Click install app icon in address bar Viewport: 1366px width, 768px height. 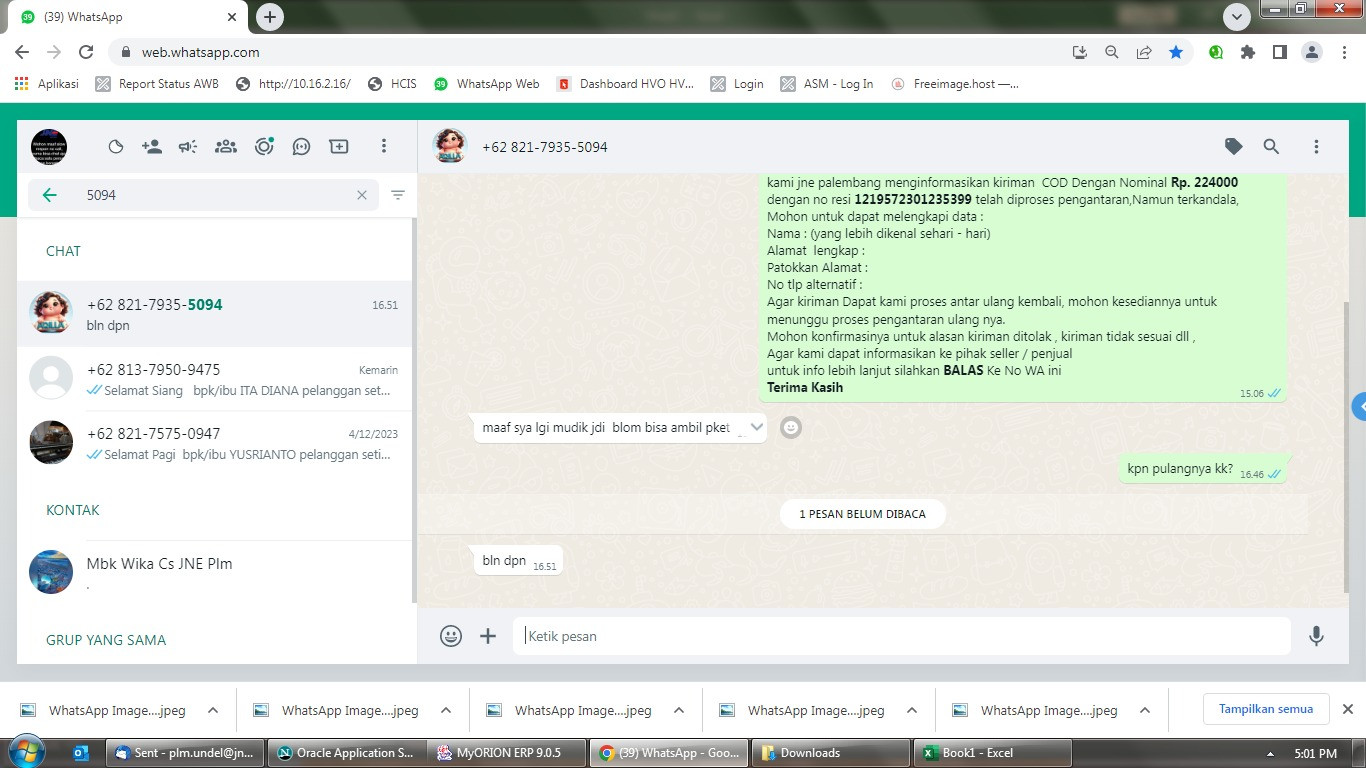(x=1079, y=52)
